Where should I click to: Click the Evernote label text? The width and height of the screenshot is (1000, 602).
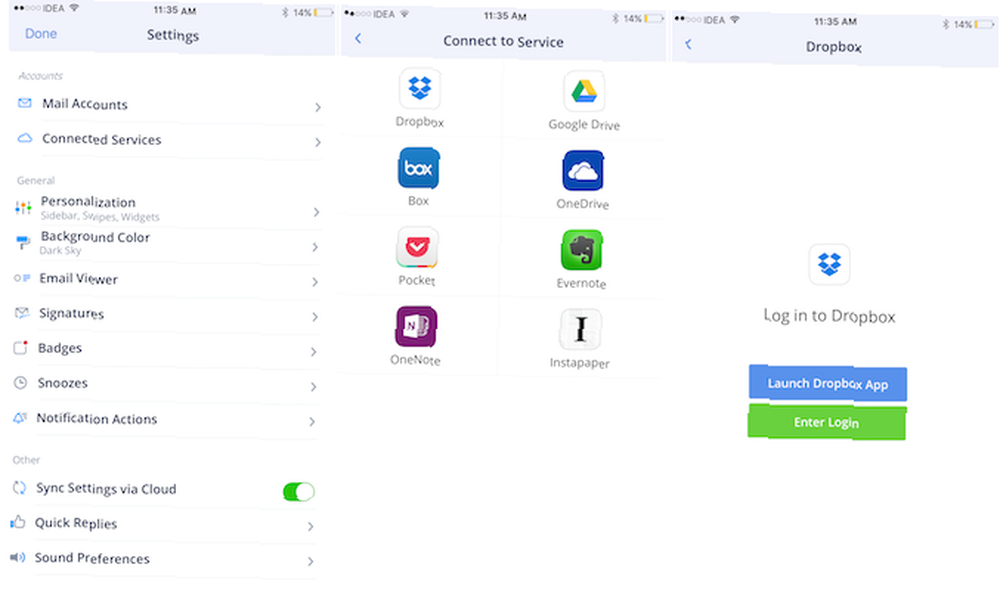[x=582, y=283]
